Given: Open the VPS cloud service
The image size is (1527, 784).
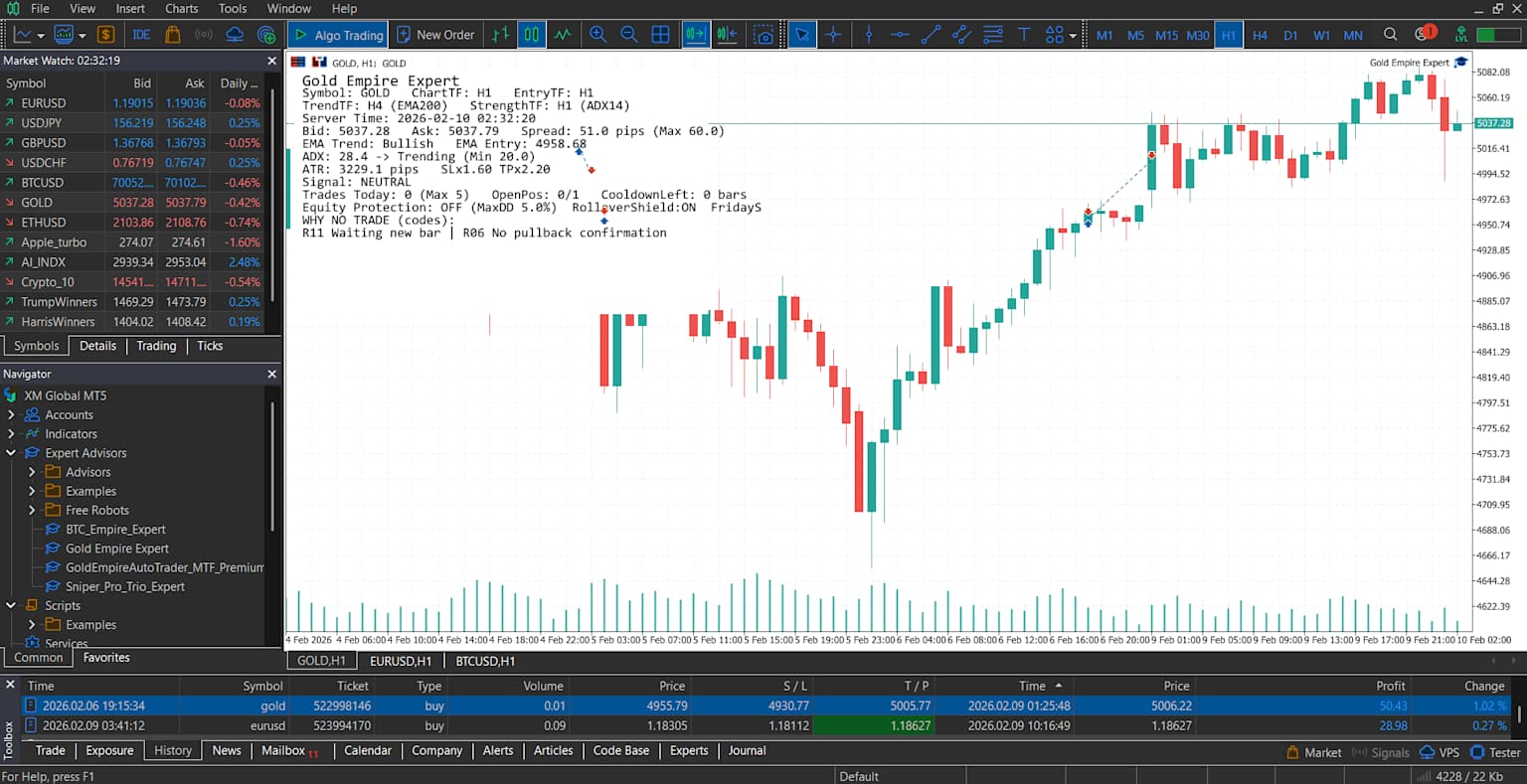Looking at the screenshot, I should (1439, 752).
